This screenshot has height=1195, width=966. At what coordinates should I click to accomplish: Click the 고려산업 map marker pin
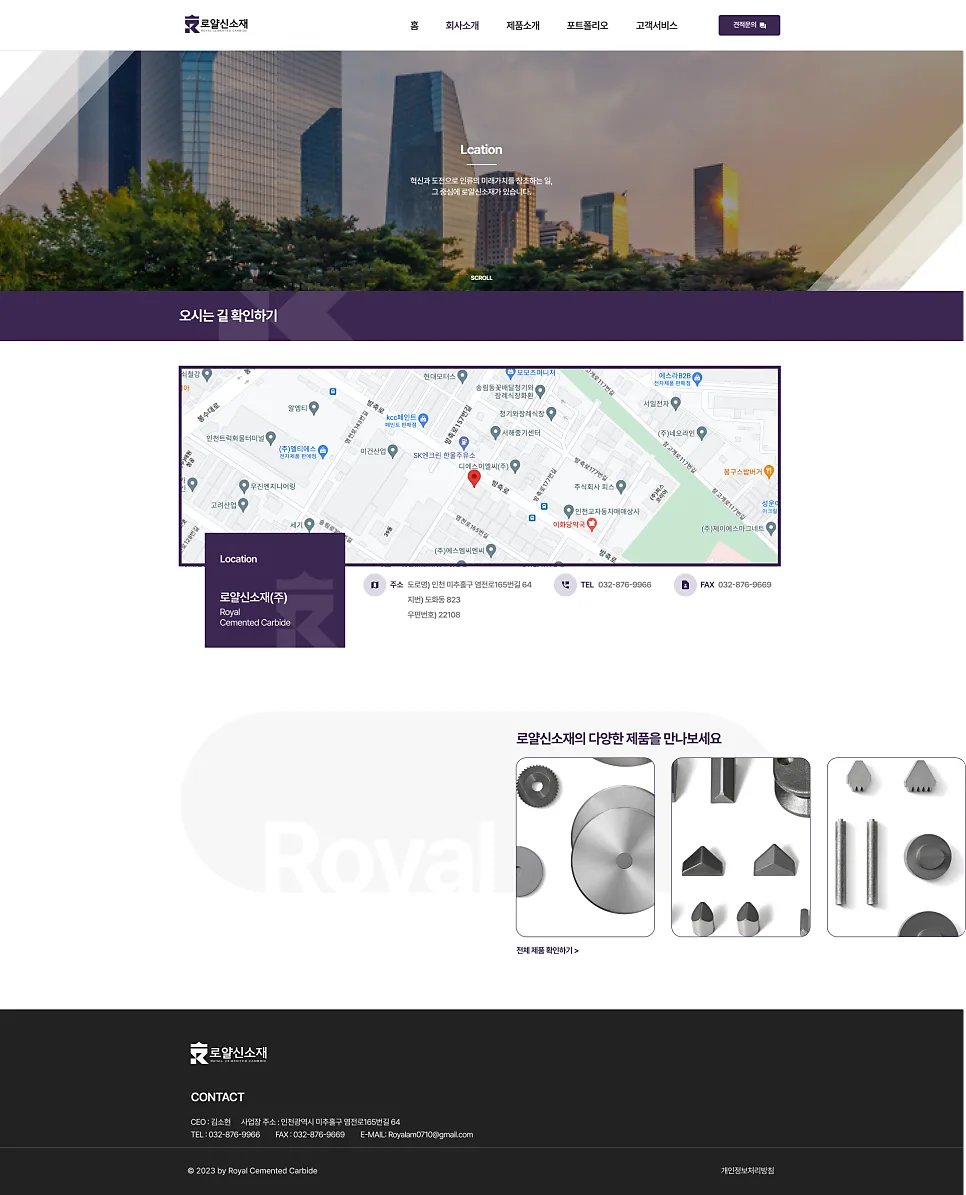(x=243, y=505)
